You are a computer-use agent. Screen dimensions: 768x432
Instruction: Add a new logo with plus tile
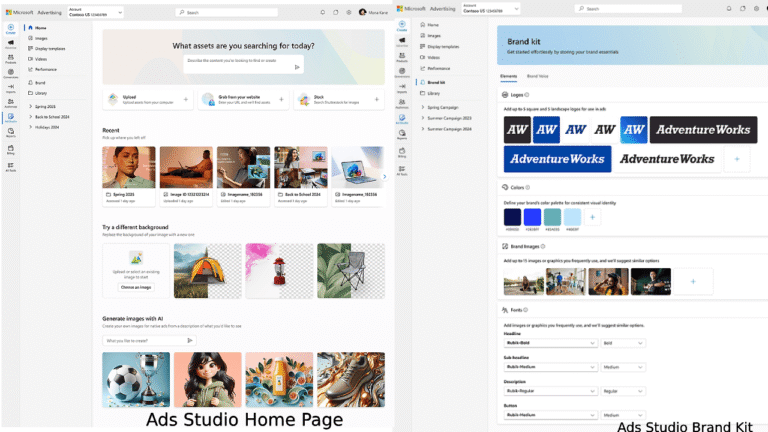pos(736,159)
